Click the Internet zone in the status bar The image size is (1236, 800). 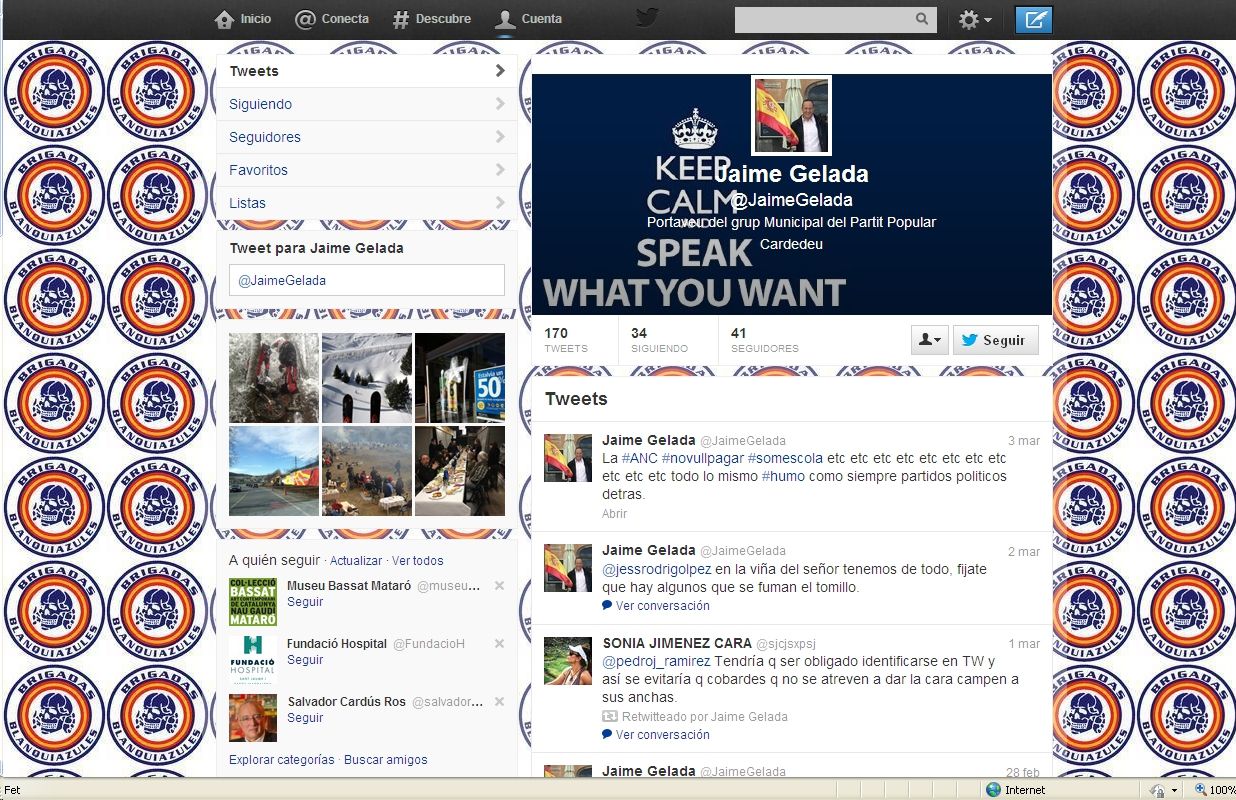click(x=1016, y=790)
